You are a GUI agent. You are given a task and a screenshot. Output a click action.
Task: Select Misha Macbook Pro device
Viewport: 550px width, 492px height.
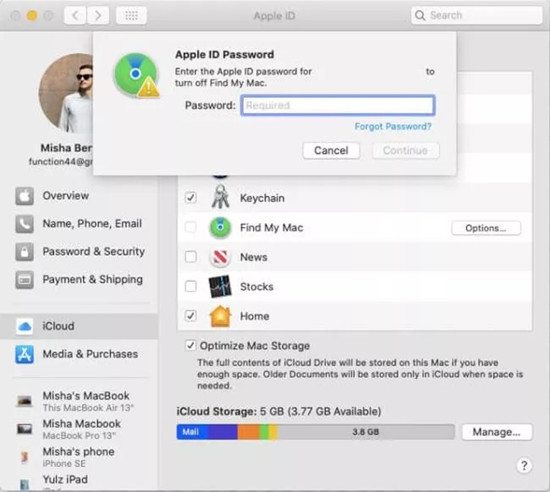[x=80, y=429]
